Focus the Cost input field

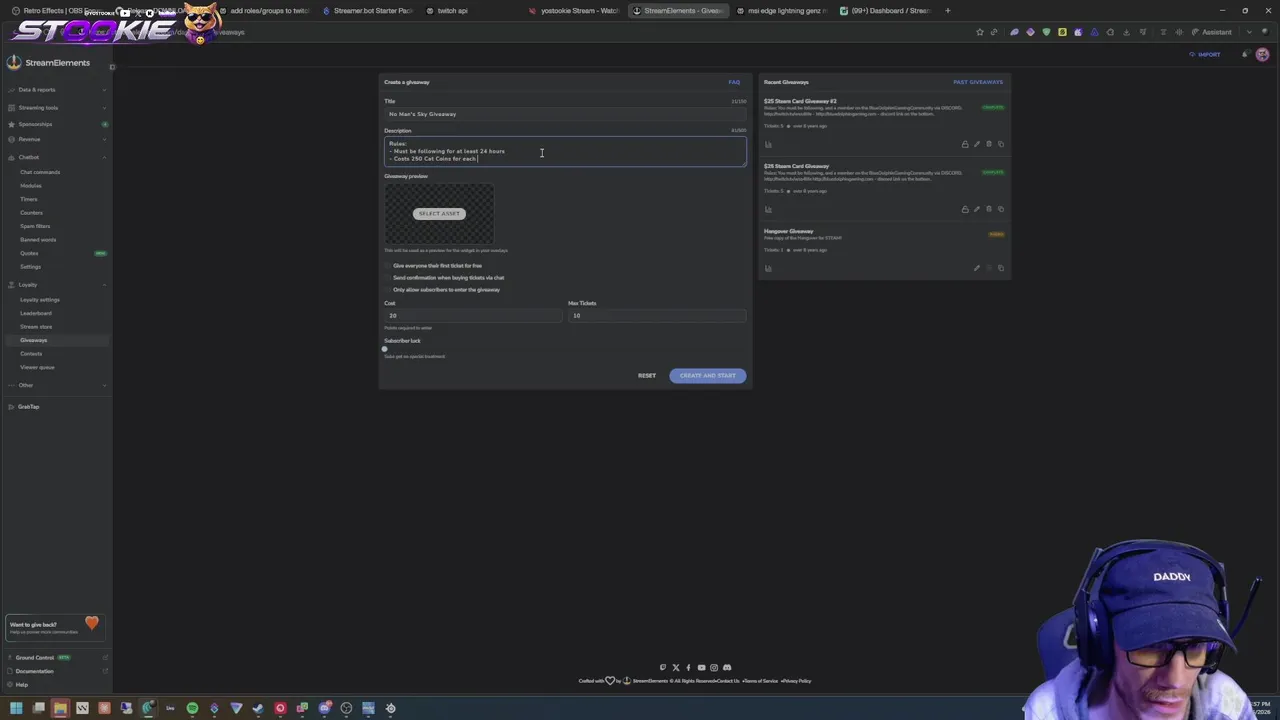(x=473, y=316)
